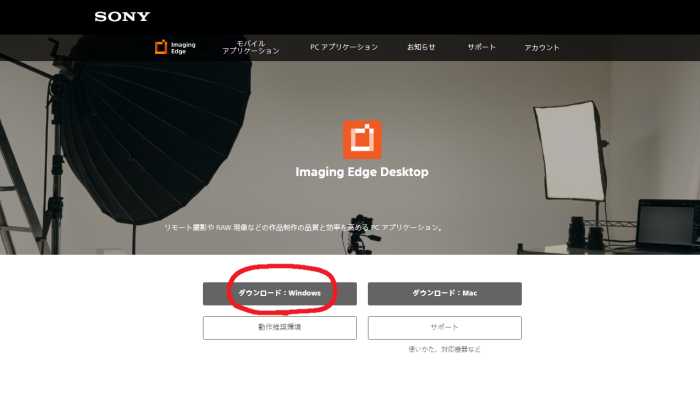Go to the お知らせ page
Screen dimensions: 700x394
pyautogui.click(x=421, y=47)
